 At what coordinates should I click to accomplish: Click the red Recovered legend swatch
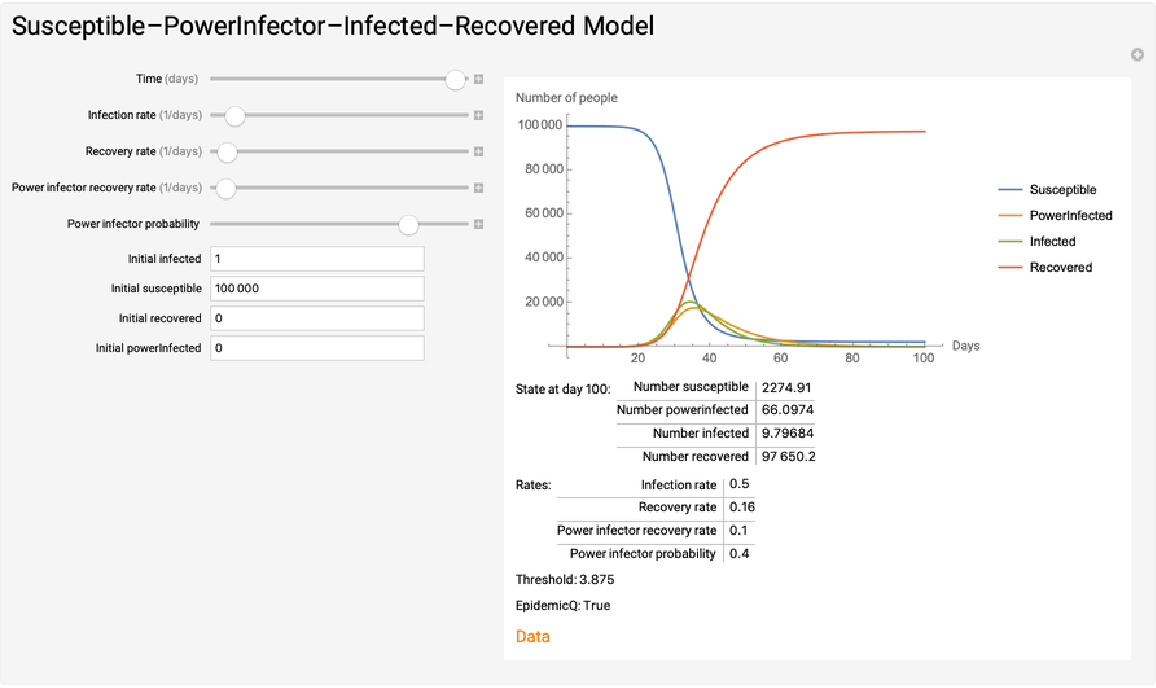1009,268
